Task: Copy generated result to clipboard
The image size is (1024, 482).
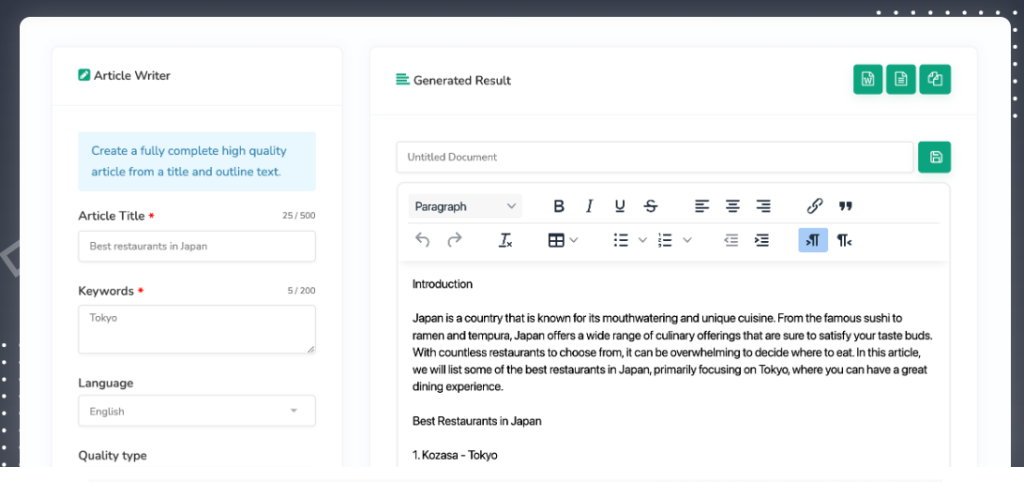Action: 935,80
